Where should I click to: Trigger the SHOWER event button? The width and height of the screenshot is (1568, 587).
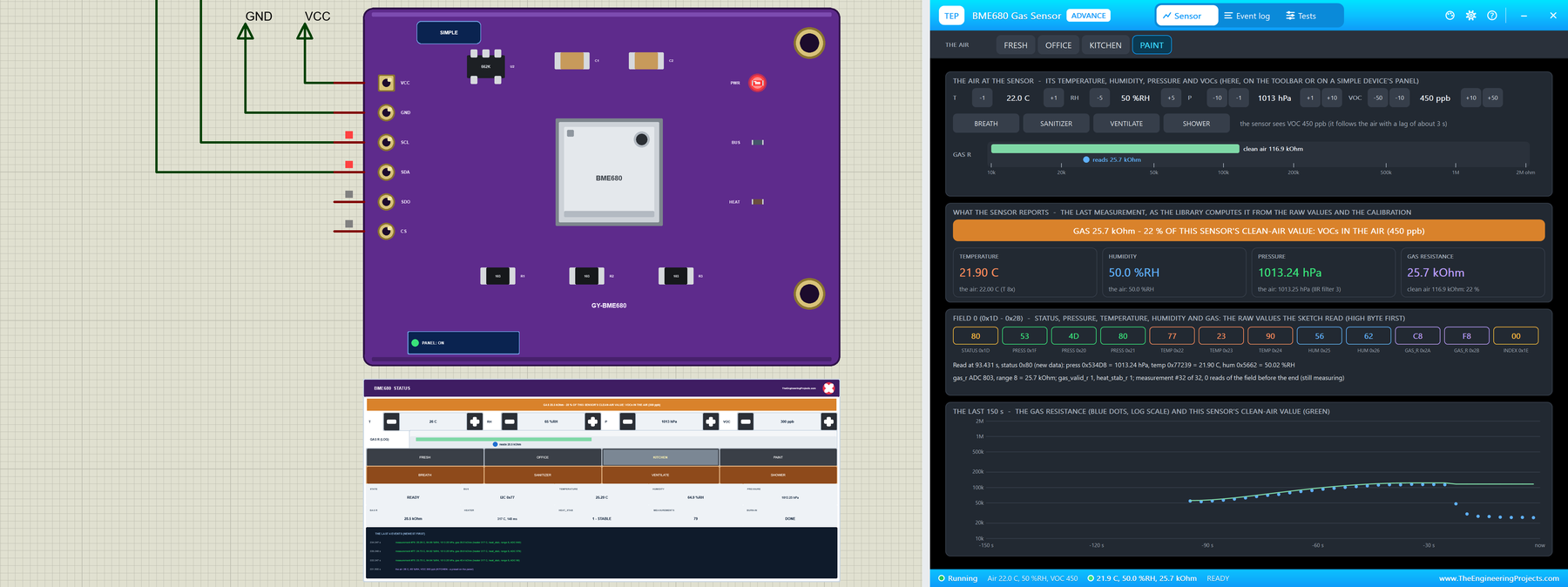1196,124
